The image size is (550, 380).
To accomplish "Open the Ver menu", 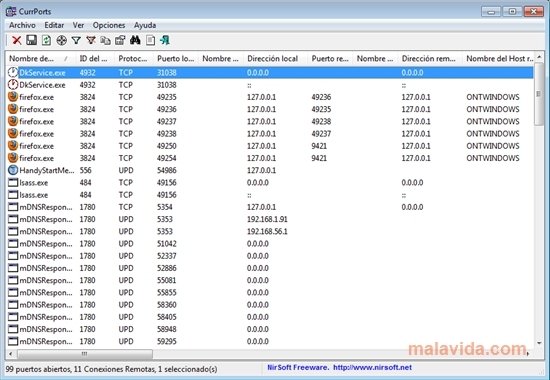I will pyautogui.click(x=78, y=25).
